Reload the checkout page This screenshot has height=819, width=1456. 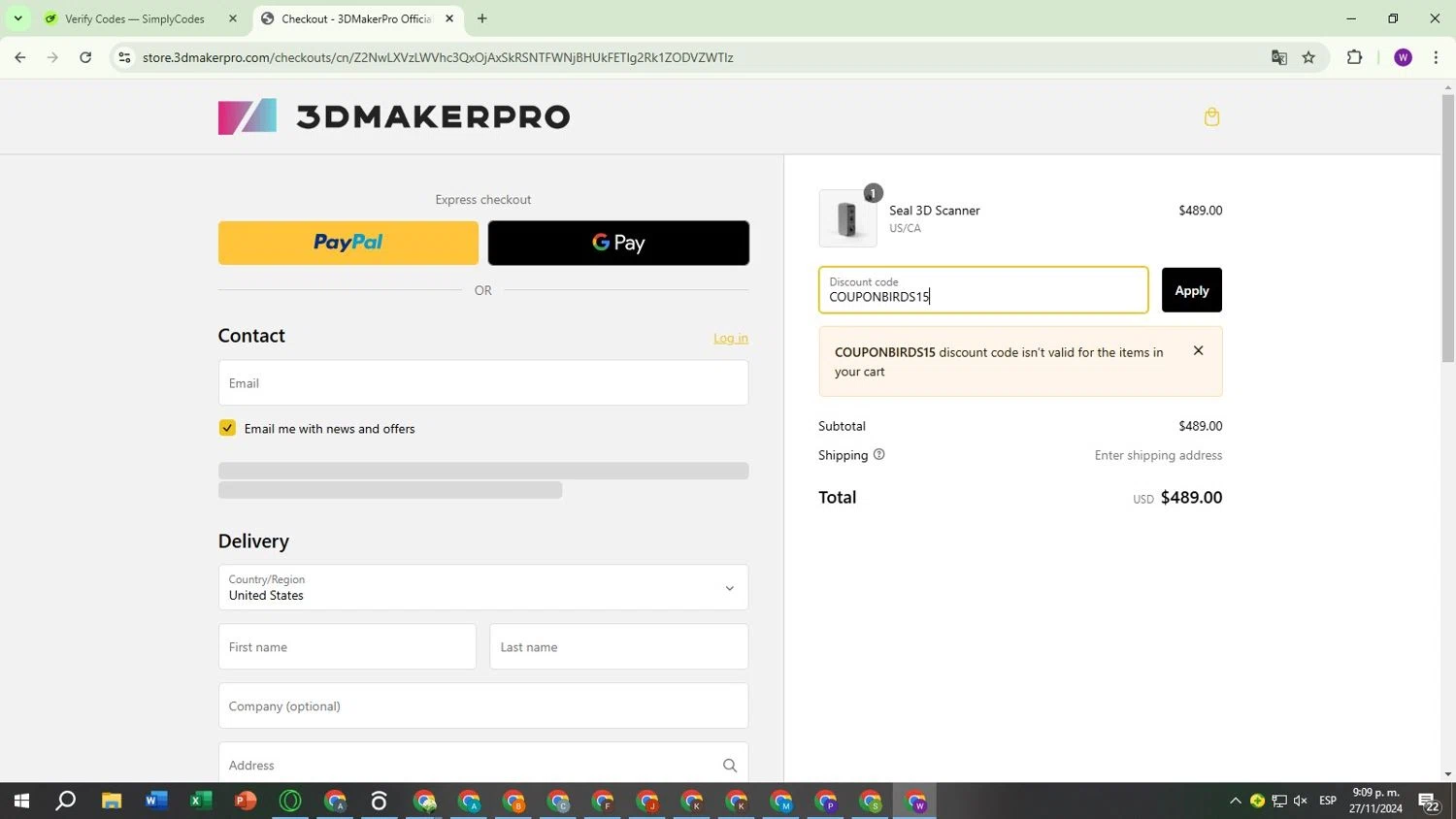(85, 57)
